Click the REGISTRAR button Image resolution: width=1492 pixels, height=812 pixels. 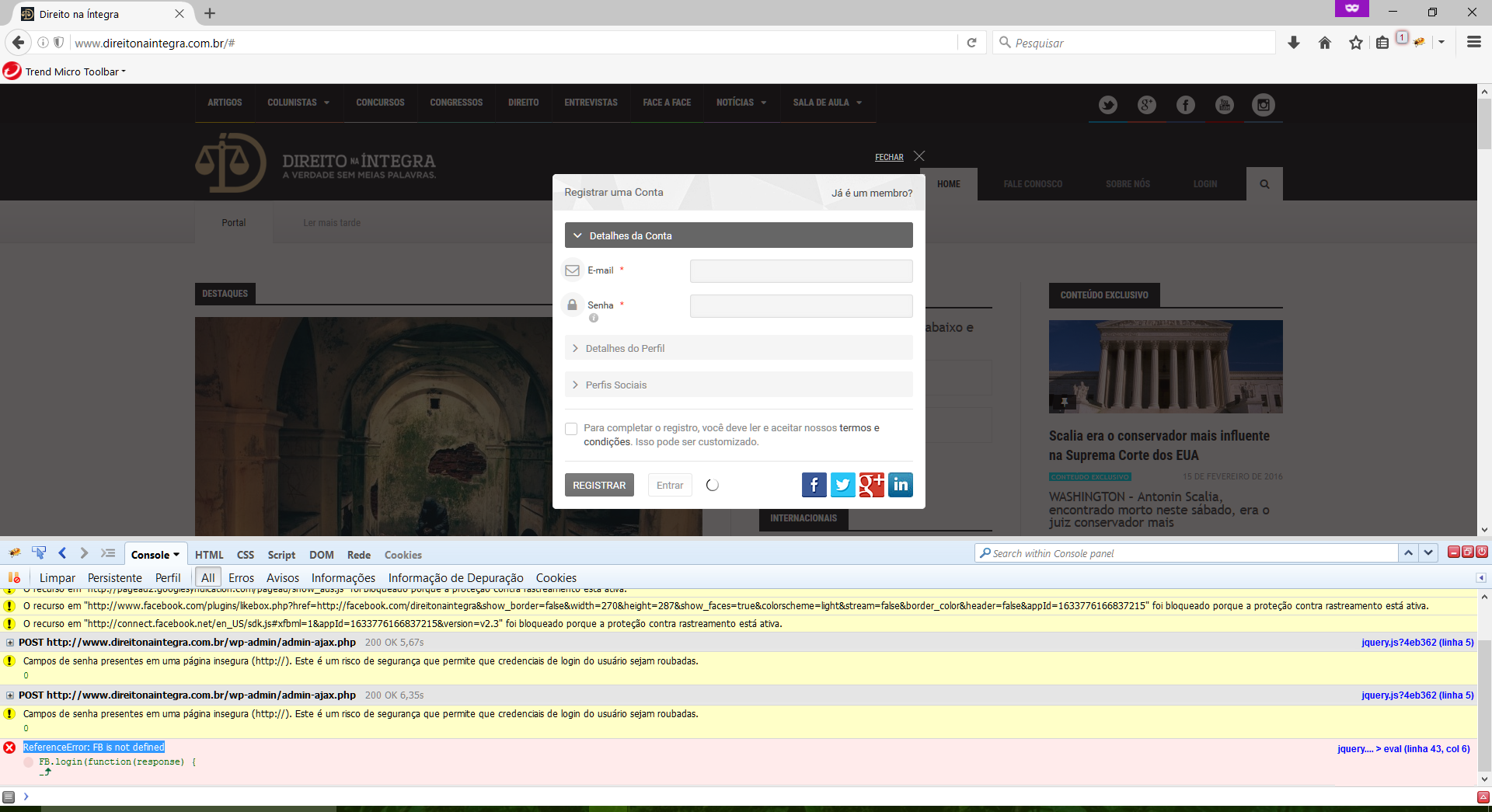point(599,485)
